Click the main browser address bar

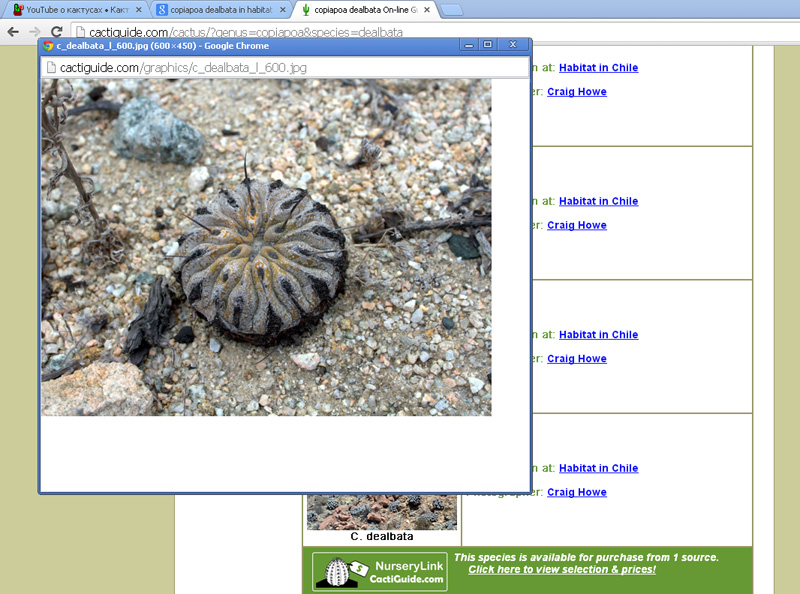[434, 32]
